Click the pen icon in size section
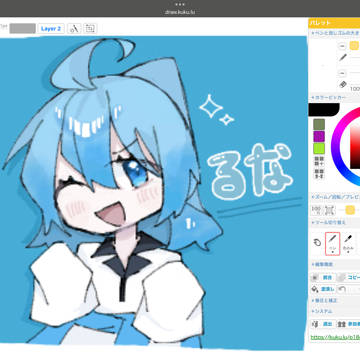The height and width of the screenshot is (360, 360). (343, 58)
